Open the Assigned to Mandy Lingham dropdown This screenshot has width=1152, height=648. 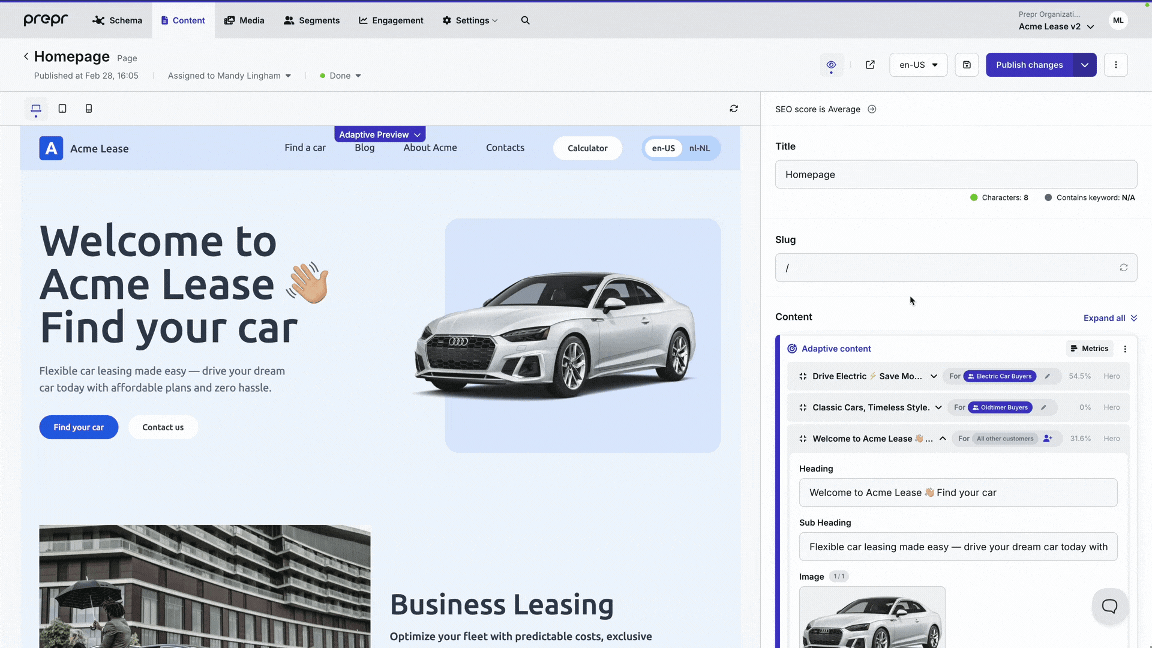pos(229,76)
